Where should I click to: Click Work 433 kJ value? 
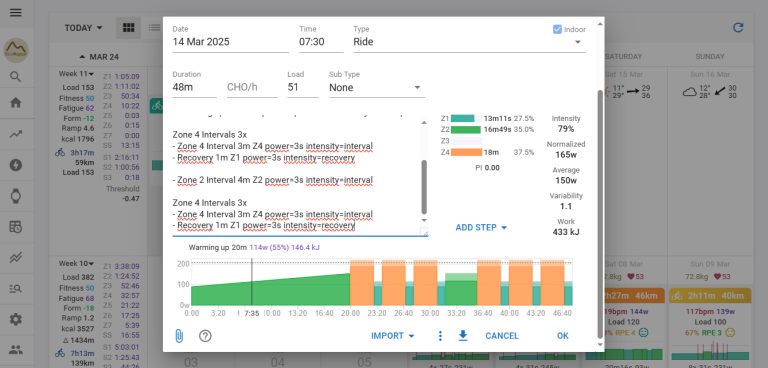coord(566,232)
